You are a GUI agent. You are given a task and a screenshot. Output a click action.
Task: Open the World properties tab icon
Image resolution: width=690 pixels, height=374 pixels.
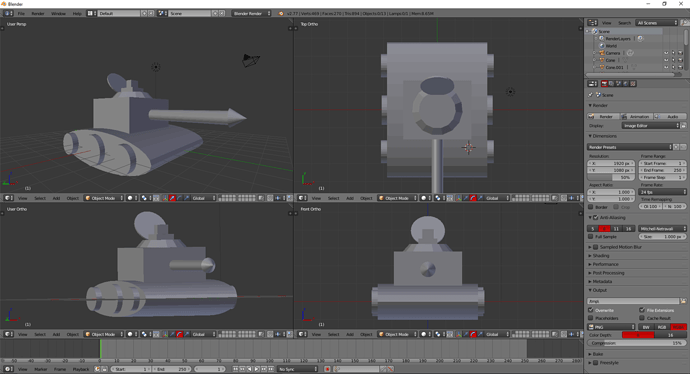tap(625, 84)
